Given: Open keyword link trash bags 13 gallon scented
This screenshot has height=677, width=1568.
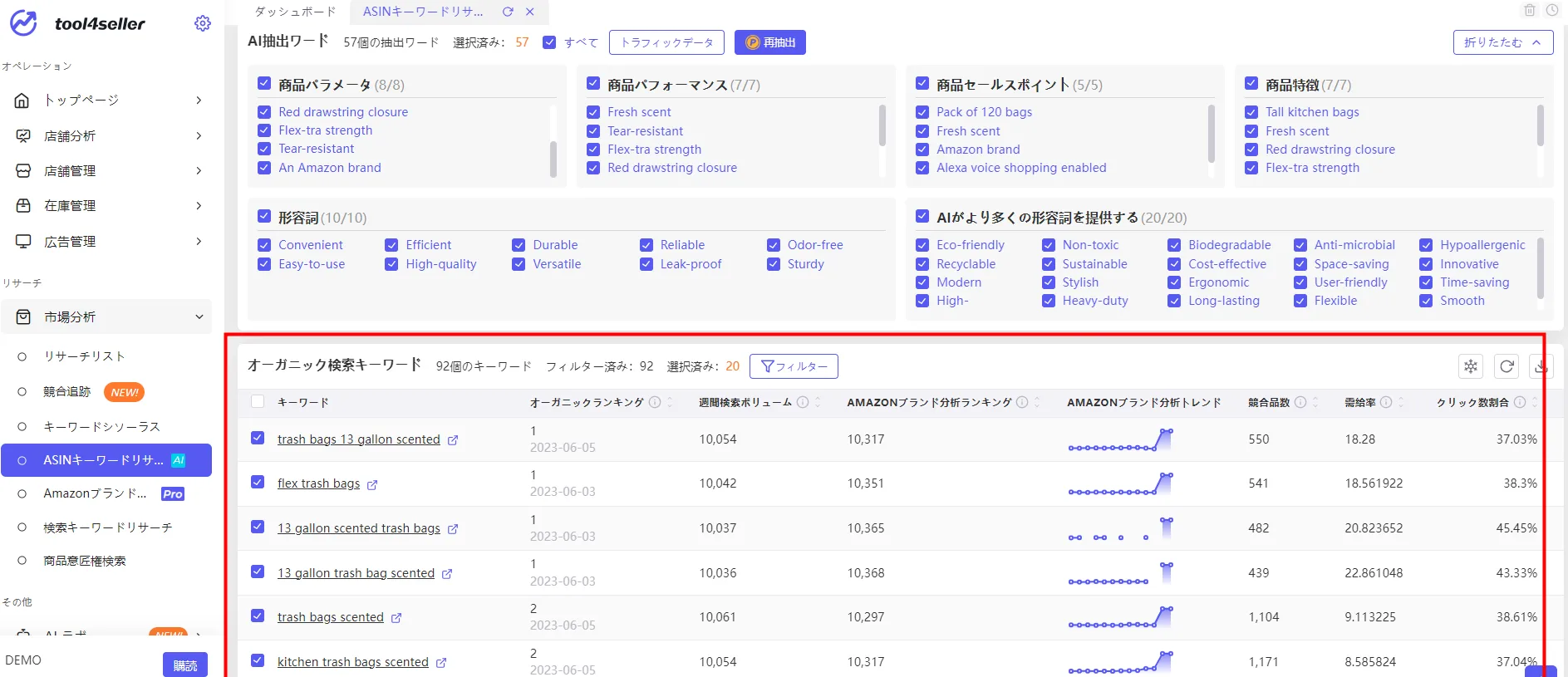Looking at the screenshot, I should pos(358,439).
